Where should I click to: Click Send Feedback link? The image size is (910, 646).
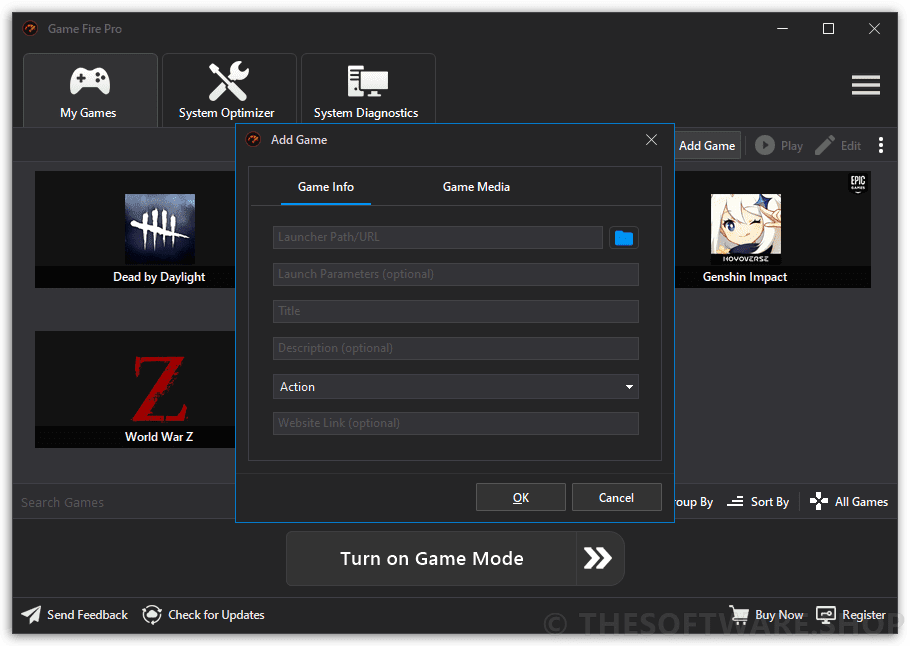75,615
